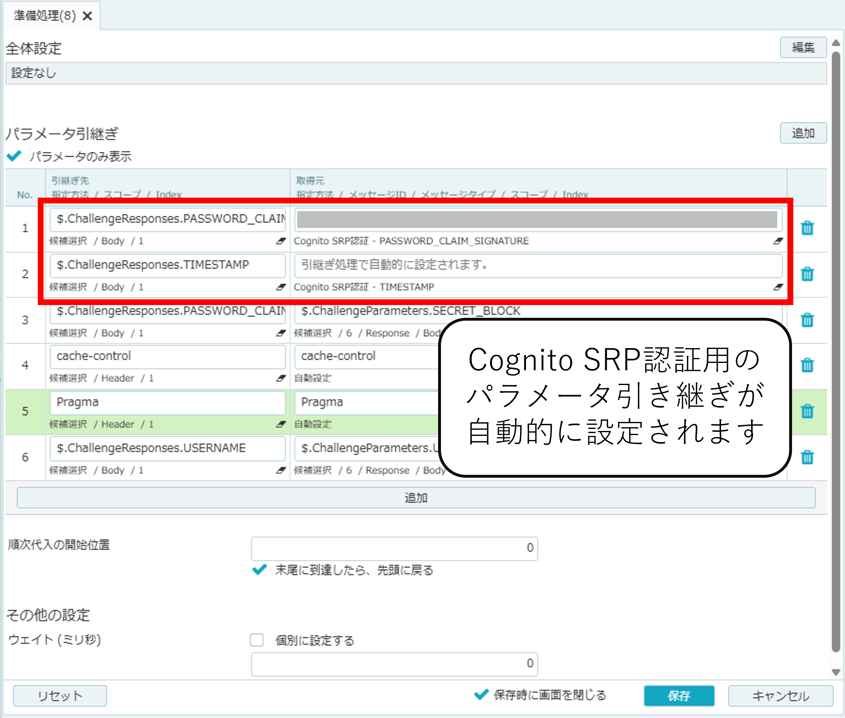Click Cognito SRP認証 - TIMESTAMP text
The width and height of the screenshot is (845, 718).
(364, 287)
